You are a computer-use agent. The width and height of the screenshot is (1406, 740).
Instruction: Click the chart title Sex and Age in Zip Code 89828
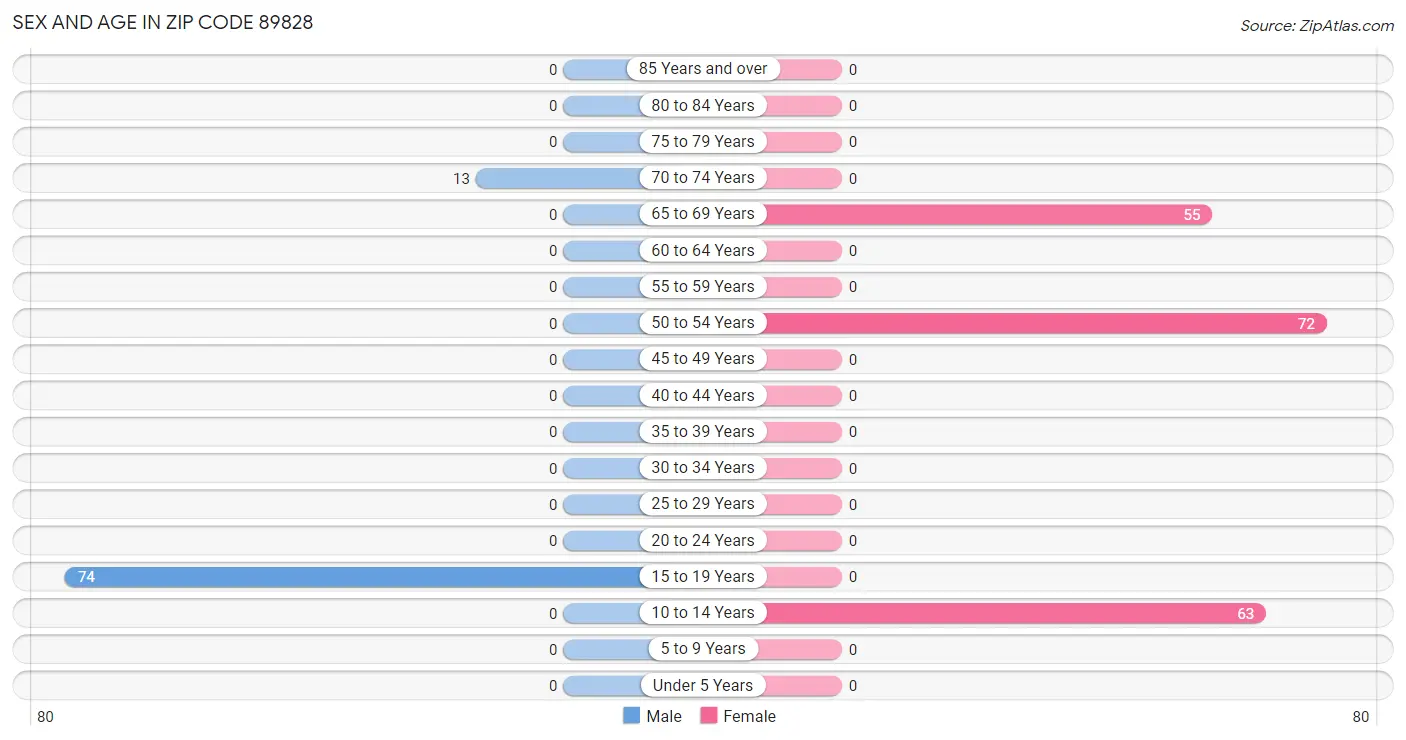coord(163,22)
